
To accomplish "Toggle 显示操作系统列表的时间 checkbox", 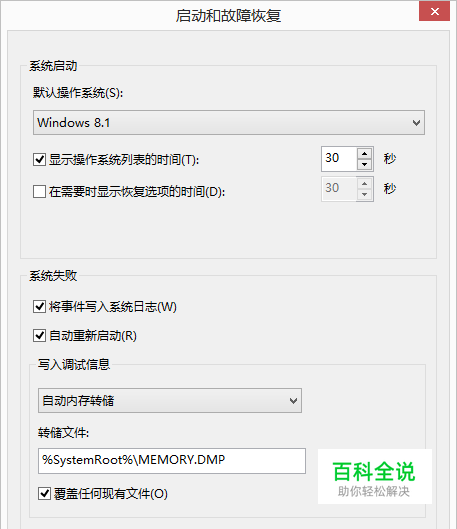I will [x=39, y=159].
